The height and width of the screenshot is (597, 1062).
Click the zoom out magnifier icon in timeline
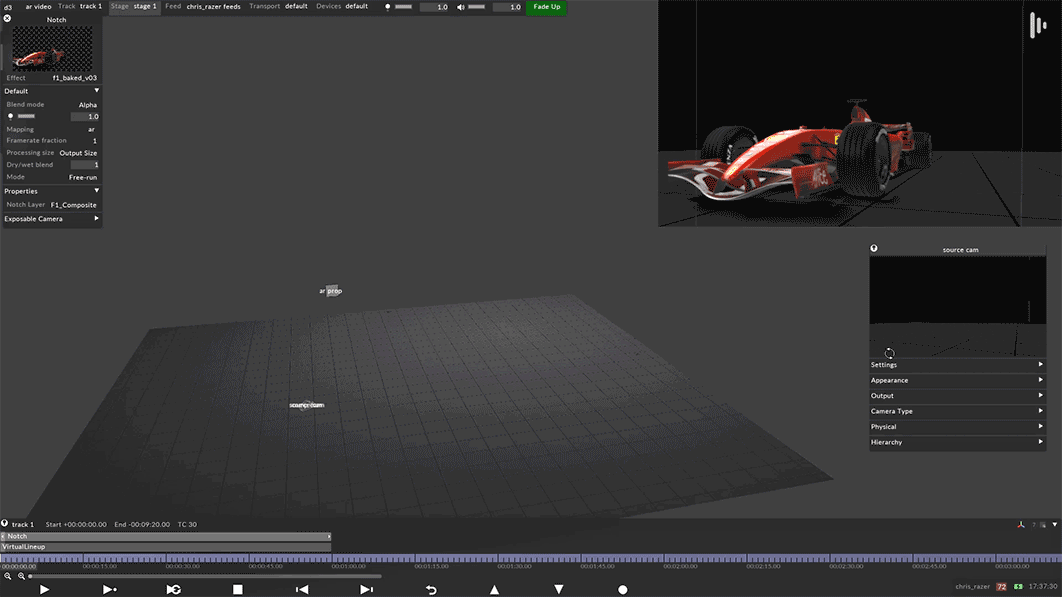(x=7, y=577)
